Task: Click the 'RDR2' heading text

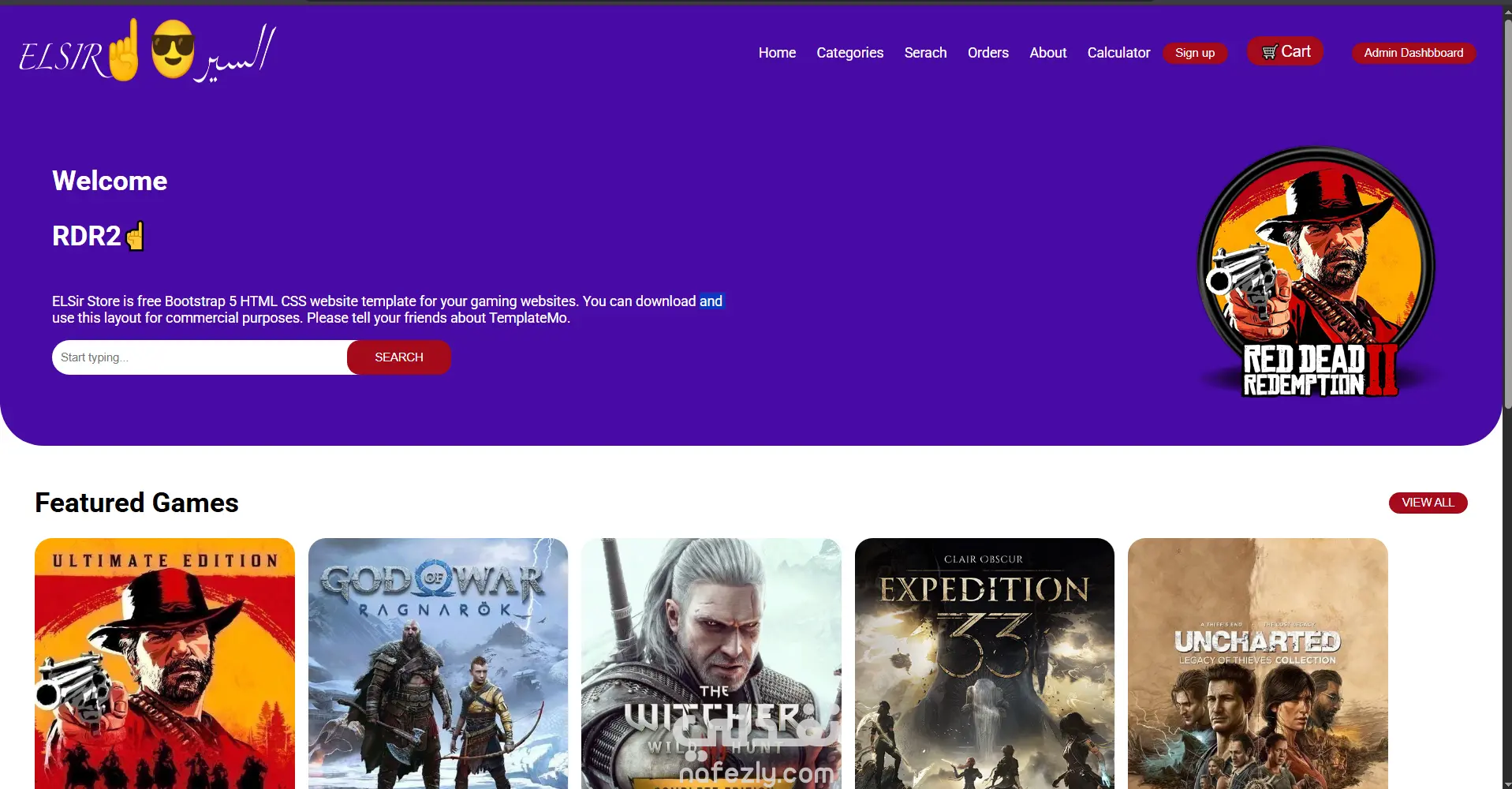Action: (x=87, y=236)
